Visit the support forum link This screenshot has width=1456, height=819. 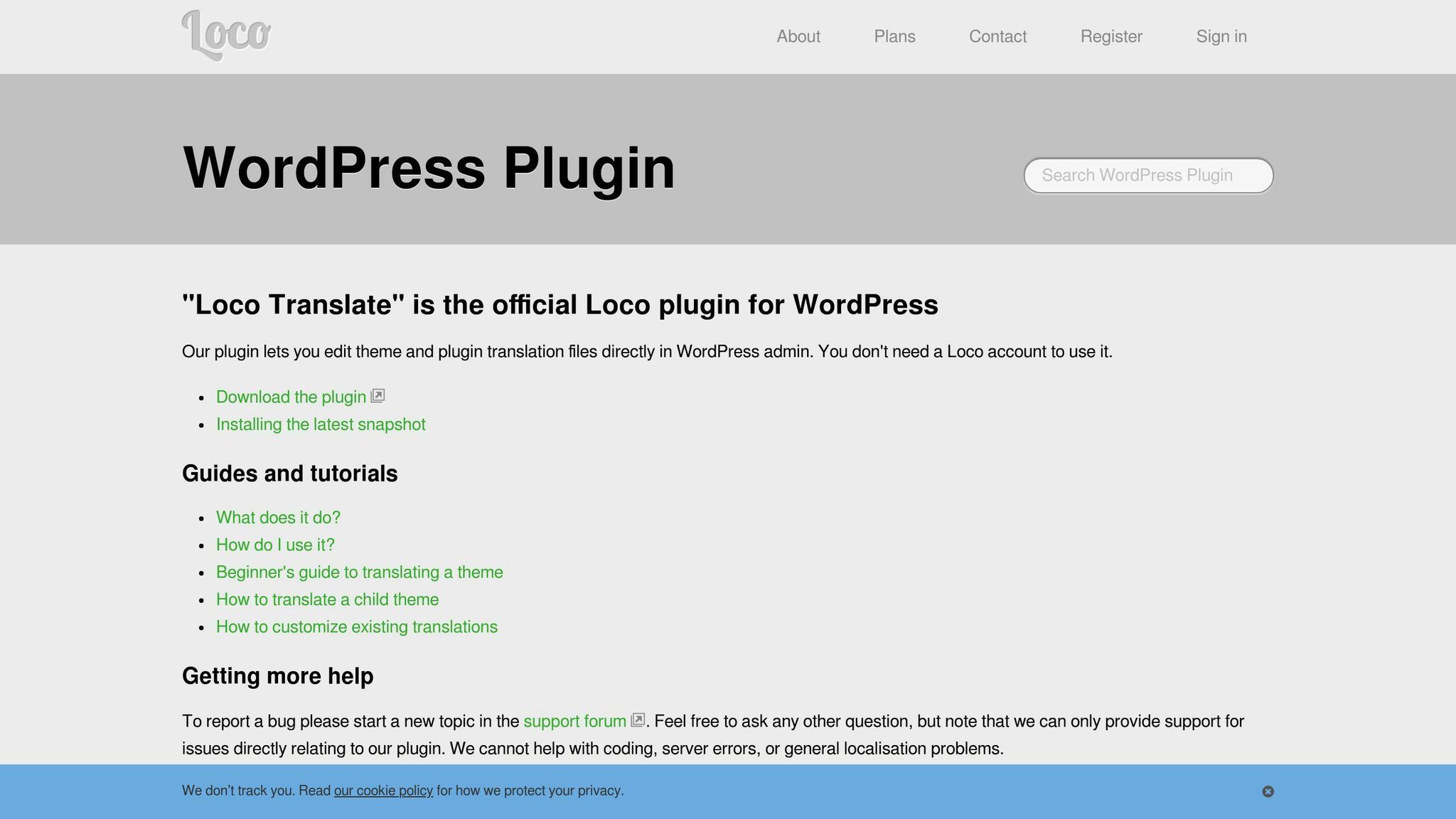pyautogui.click(x=574, y=721)
